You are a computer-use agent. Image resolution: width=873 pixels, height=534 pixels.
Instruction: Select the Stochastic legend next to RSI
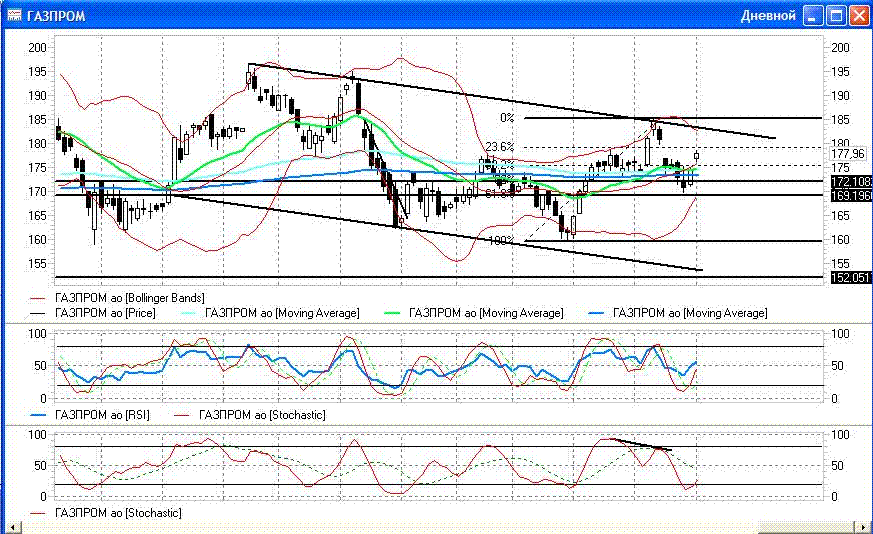click(x=250, y=415)
